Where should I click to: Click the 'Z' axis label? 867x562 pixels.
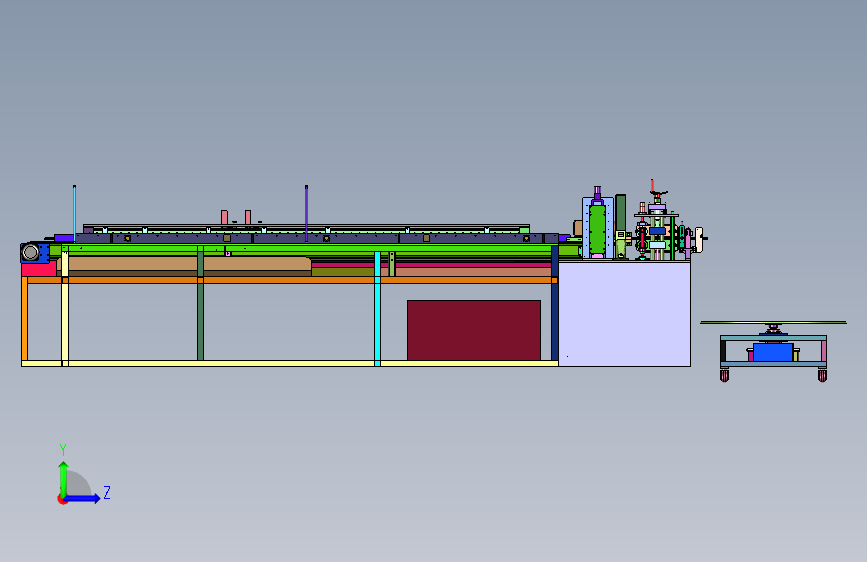(x=107, y=492)
